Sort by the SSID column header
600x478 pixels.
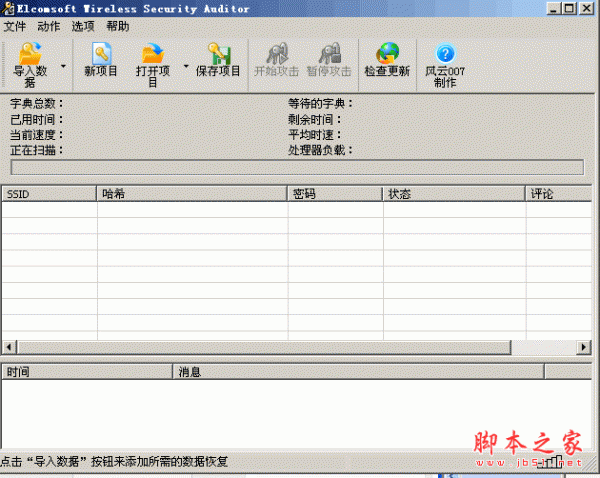click(49, 194)
